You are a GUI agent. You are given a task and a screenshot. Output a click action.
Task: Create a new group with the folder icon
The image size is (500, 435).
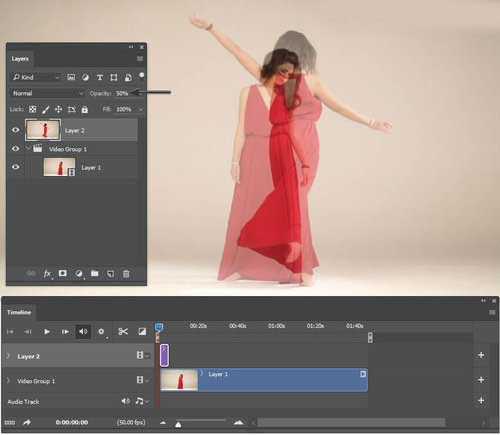coord(95,274)
